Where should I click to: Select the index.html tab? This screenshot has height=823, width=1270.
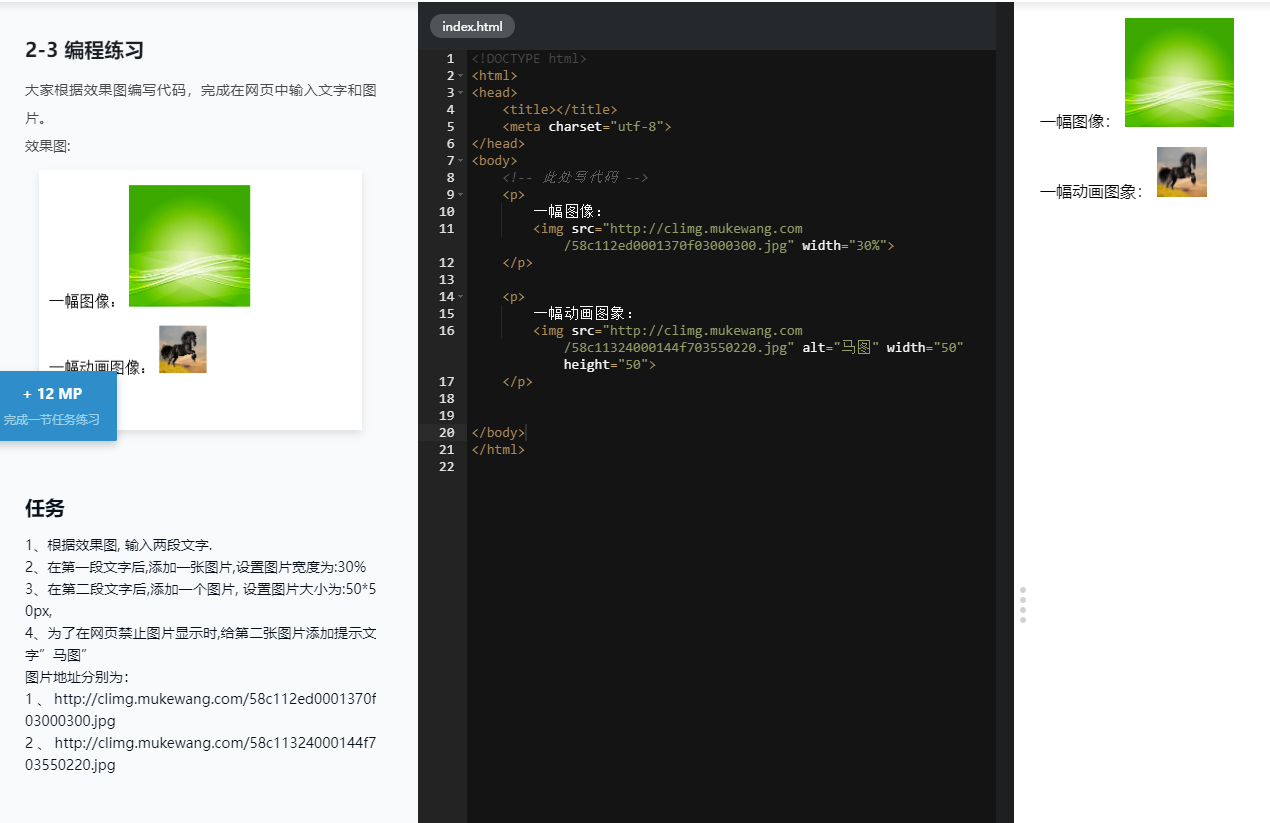pos(472,26)
